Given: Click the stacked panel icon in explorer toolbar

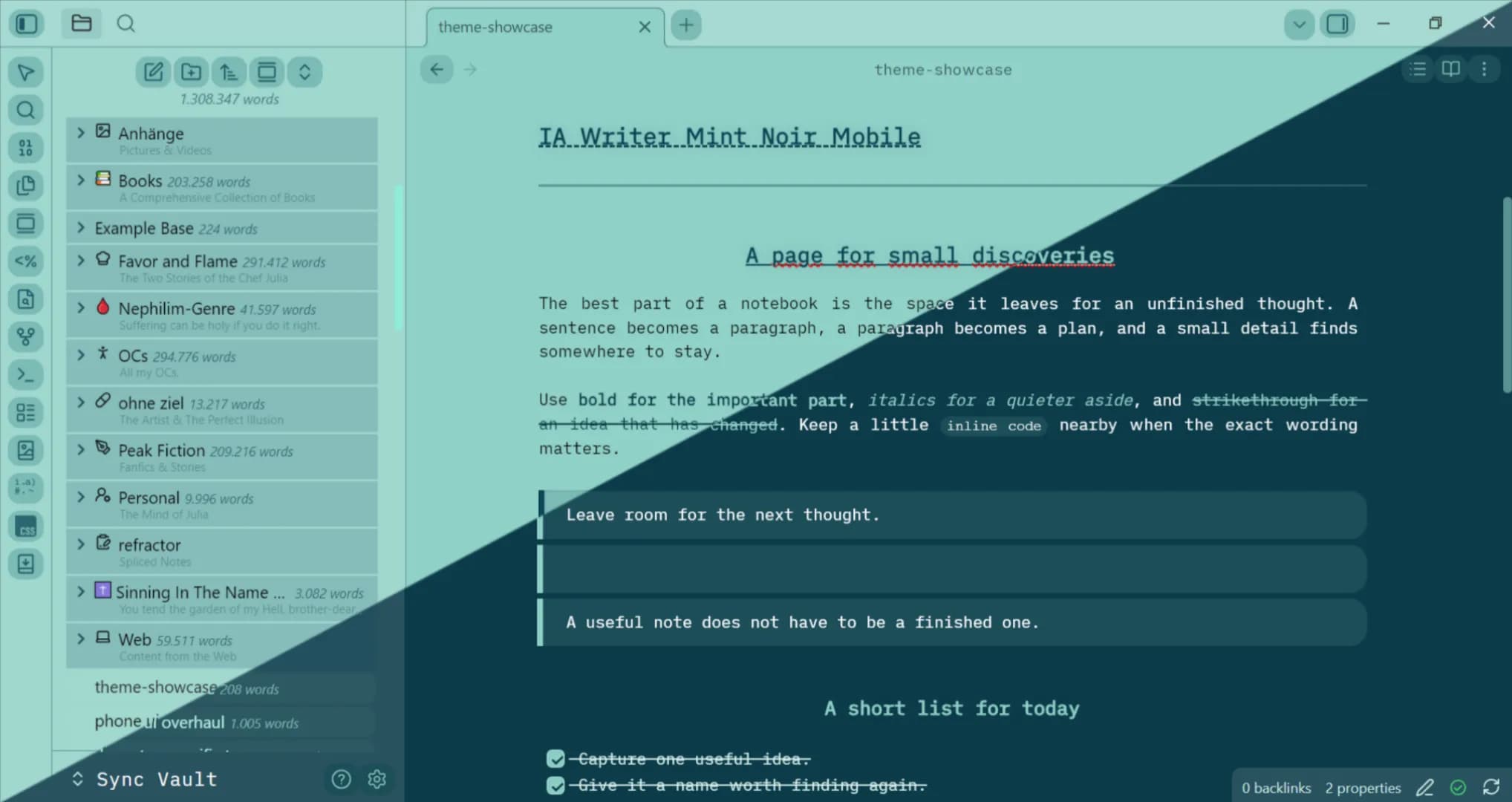Looking at the screenshot, I should point(267,72).
